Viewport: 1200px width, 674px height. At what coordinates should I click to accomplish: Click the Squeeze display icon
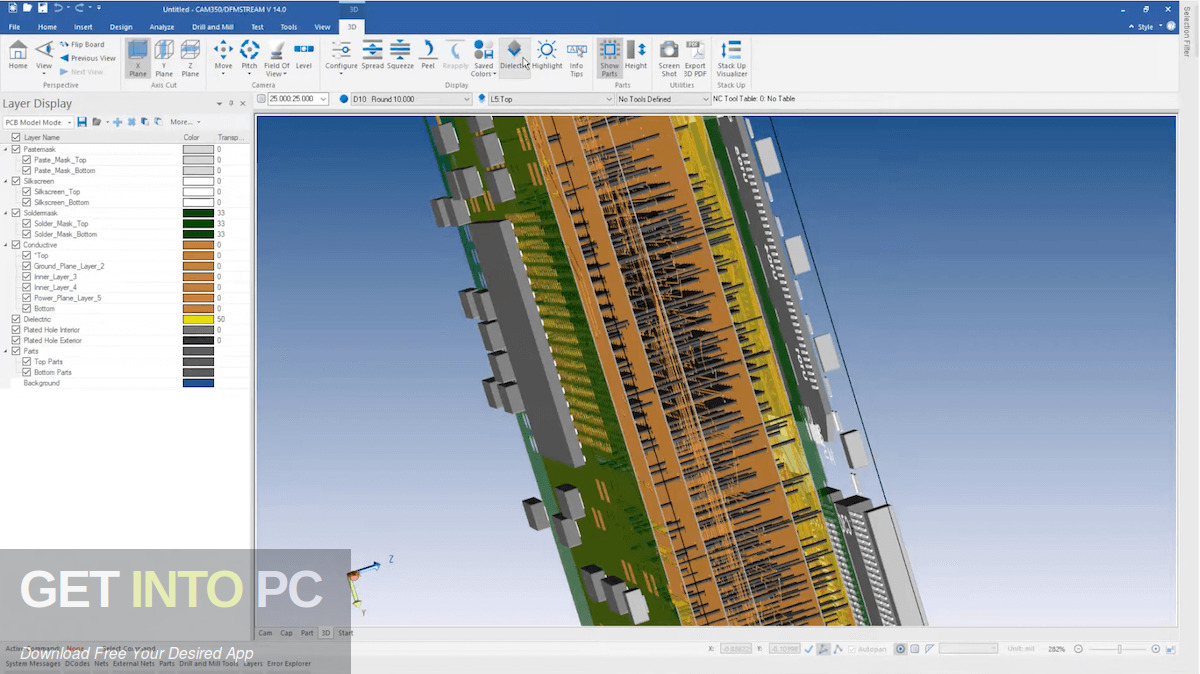coord(400,56)
